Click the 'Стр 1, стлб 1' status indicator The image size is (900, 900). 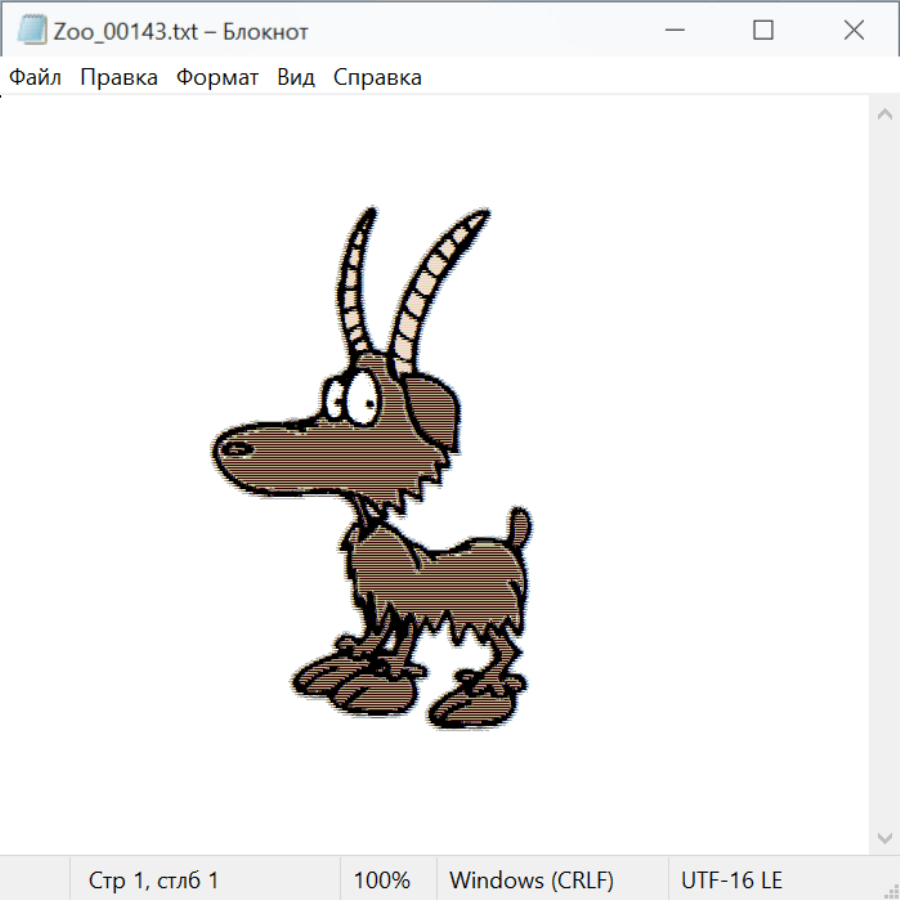[x=153, y=880]
